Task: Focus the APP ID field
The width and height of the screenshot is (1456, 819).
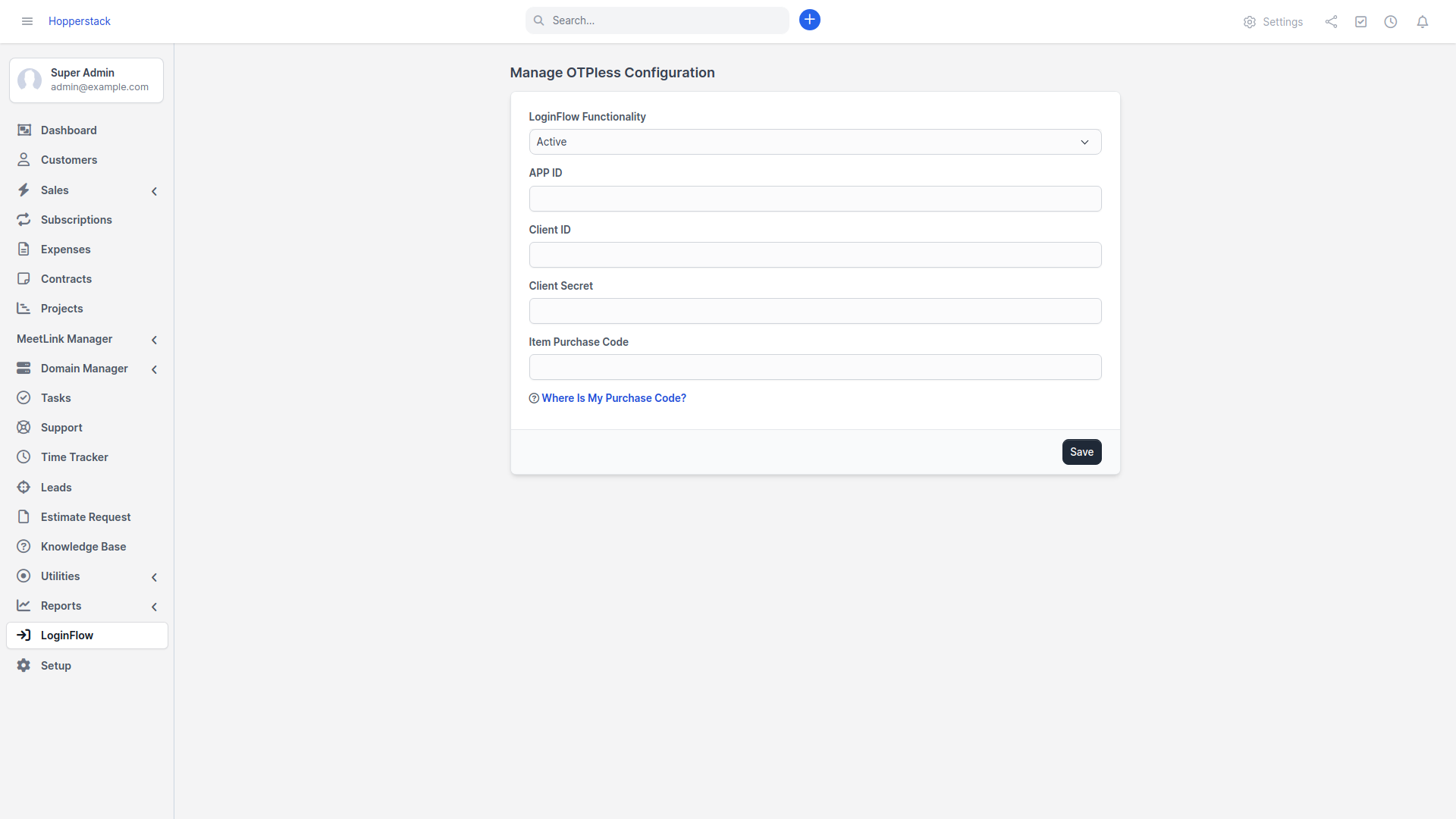Action: pos(814,199)
